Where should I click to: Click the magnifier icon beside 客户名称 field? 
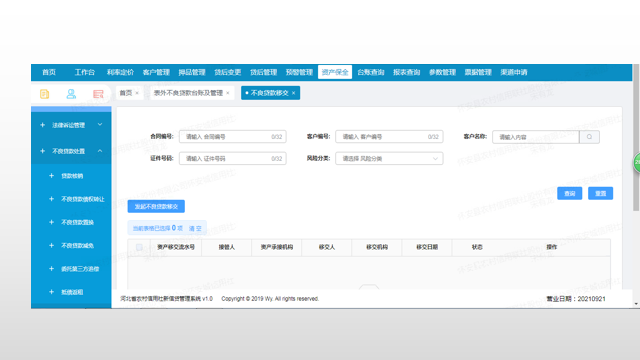pos(589,137)
